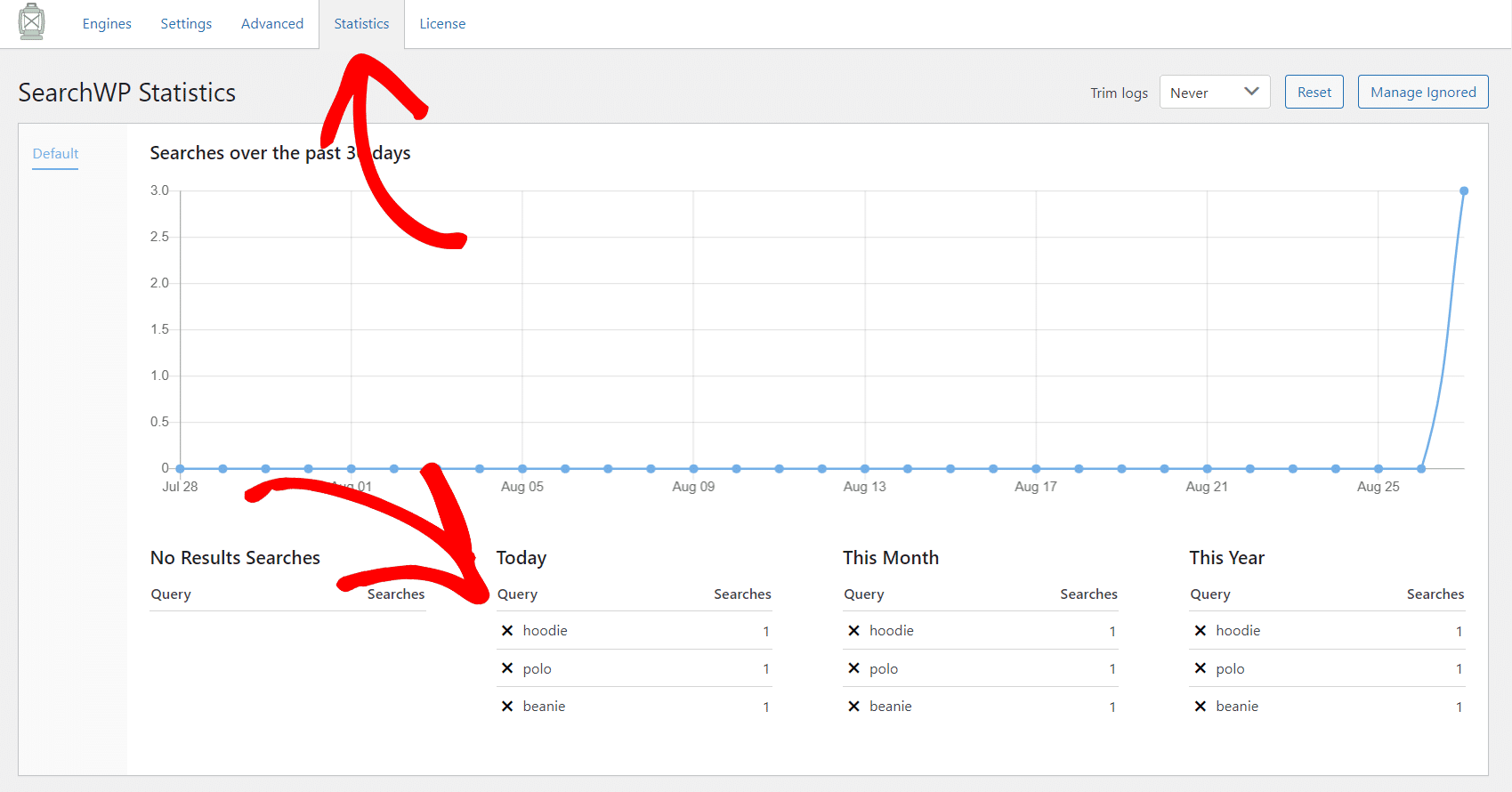Viewport: 1512px width, 792px height.
Task: Select the License tab
Action: click(442, 24)
